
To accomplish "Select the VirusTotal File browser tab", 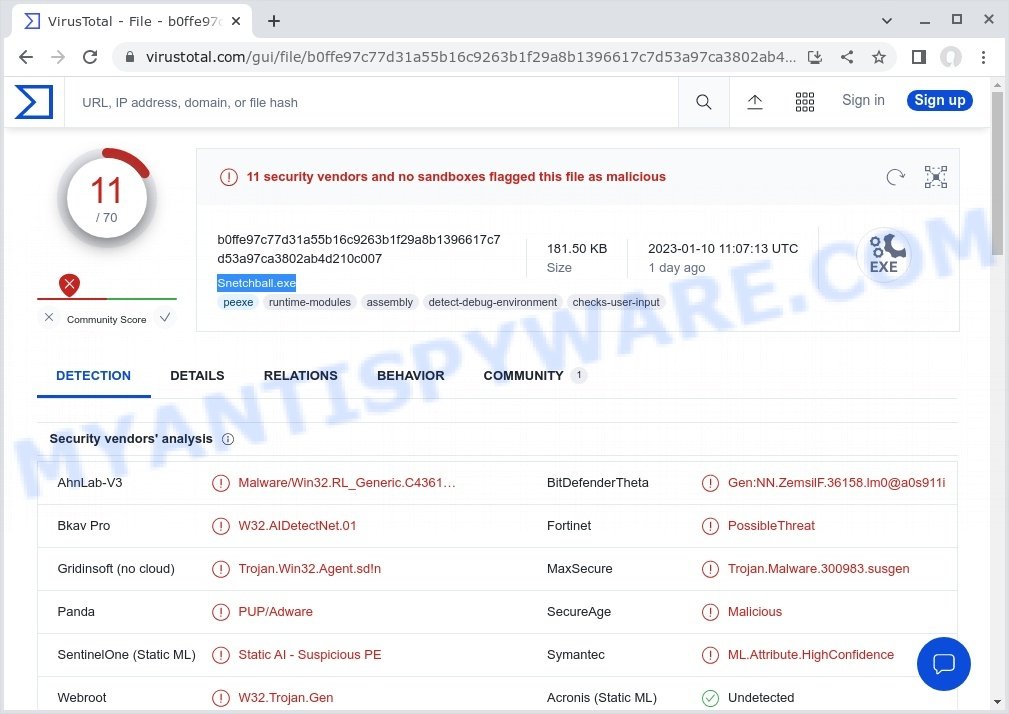I will [132, 21].
